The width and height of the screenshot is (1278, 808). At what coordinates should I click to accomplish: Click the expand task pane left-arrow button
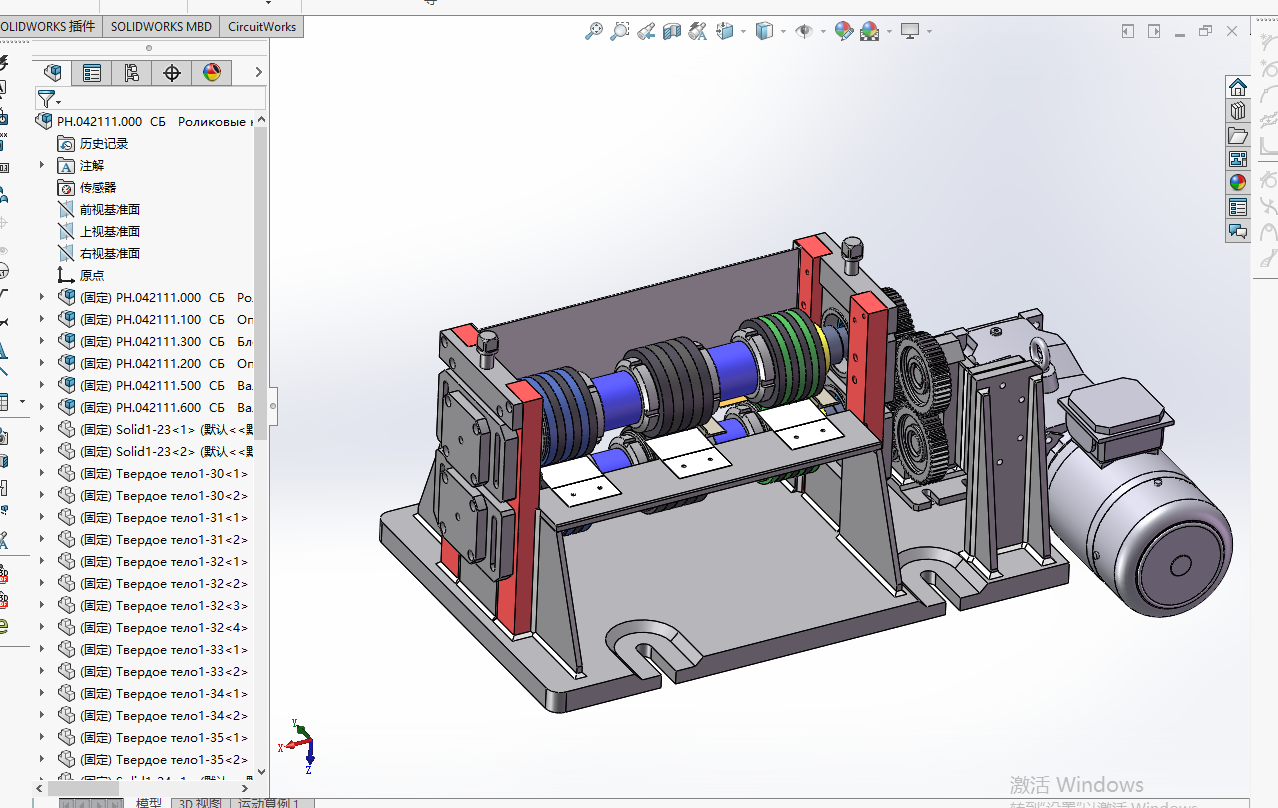pos(1128,31)
